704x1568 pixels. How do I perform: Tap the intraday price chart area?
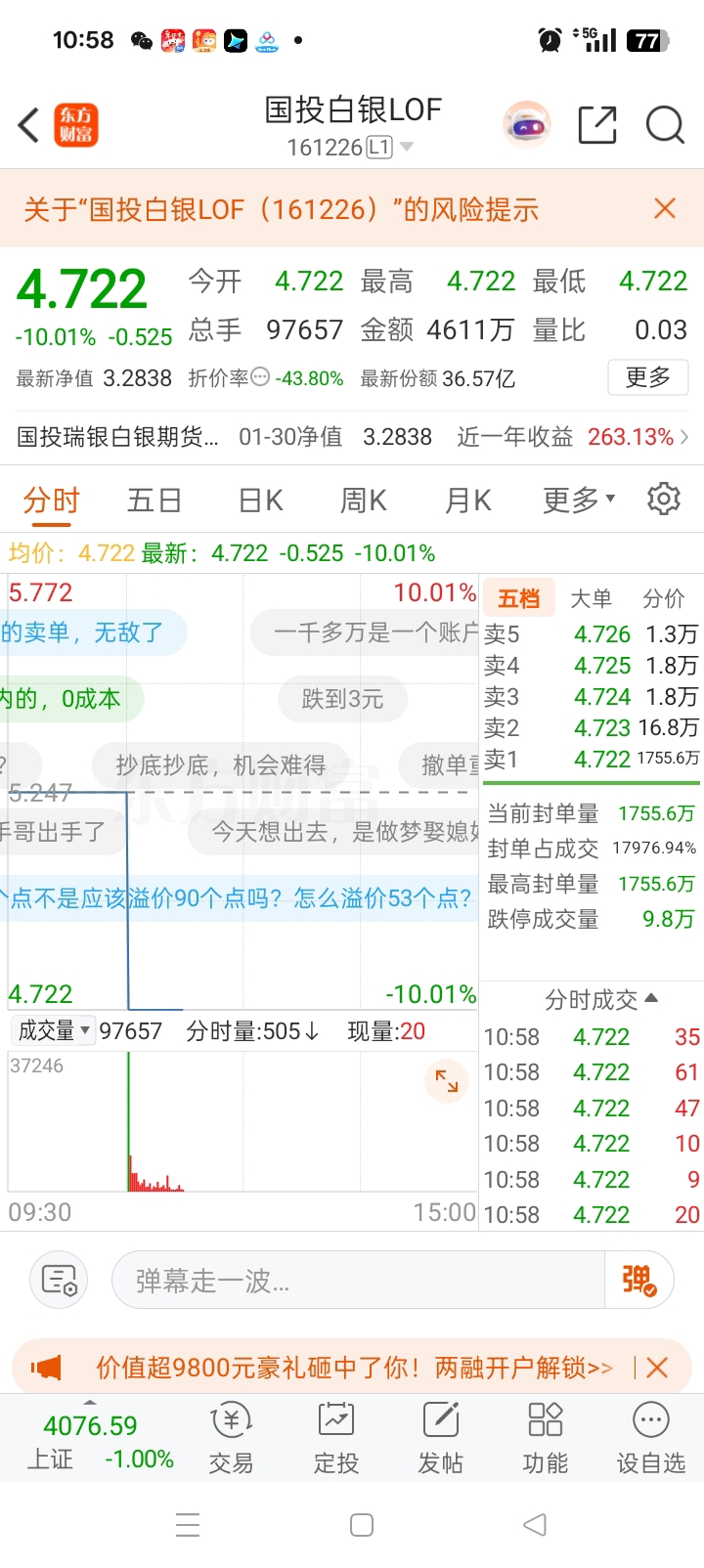(x=242, y=792)
